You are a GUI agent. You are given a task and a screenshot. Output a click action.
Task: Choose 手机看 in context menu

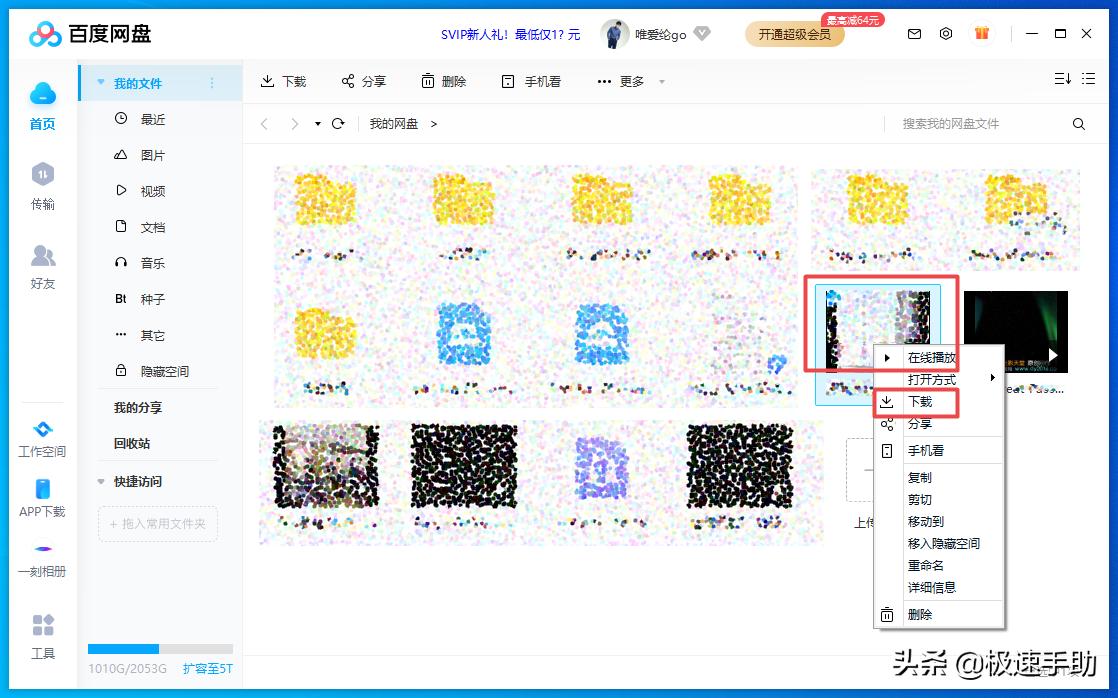click(939, 451)
